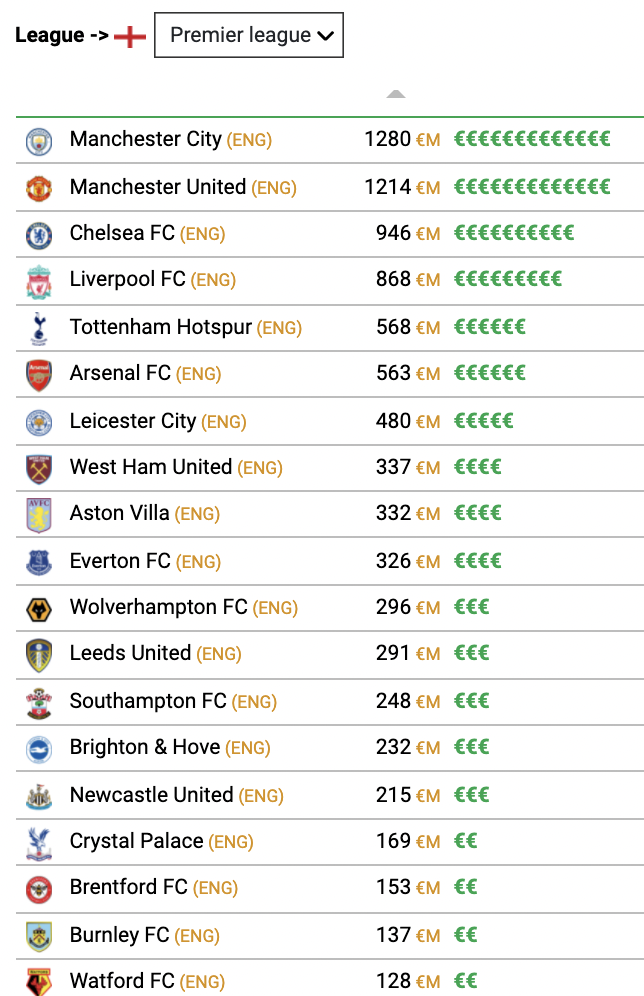644x996 pixels.
Task: Click the Manchester United club crest
Action: click(39, 189)
